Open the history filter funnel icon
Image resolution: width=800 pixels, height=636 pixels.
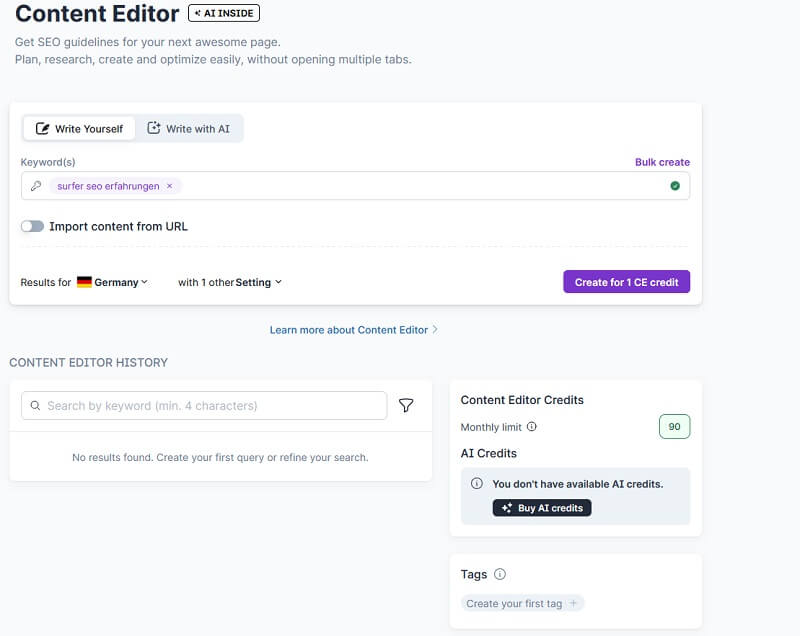point(406,405)
